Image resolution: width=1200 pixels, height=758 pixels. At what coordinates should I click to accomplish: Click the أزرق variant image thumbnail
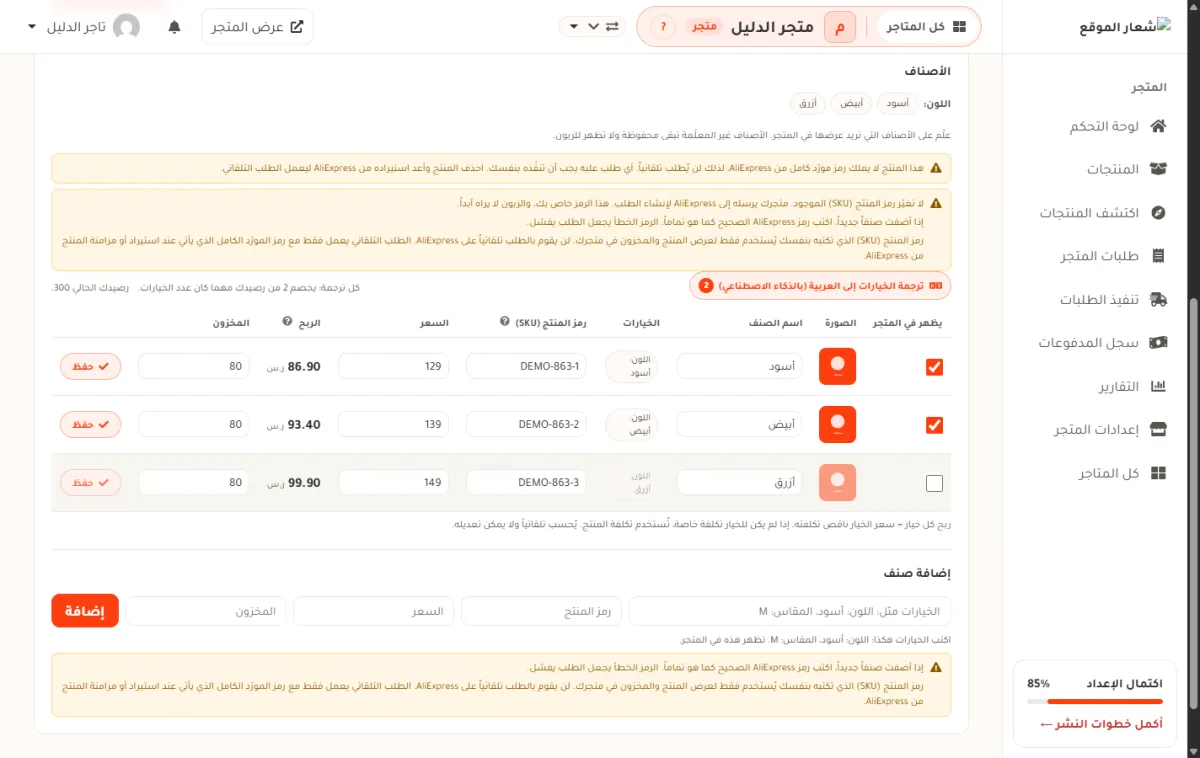(x=837, y=483)
